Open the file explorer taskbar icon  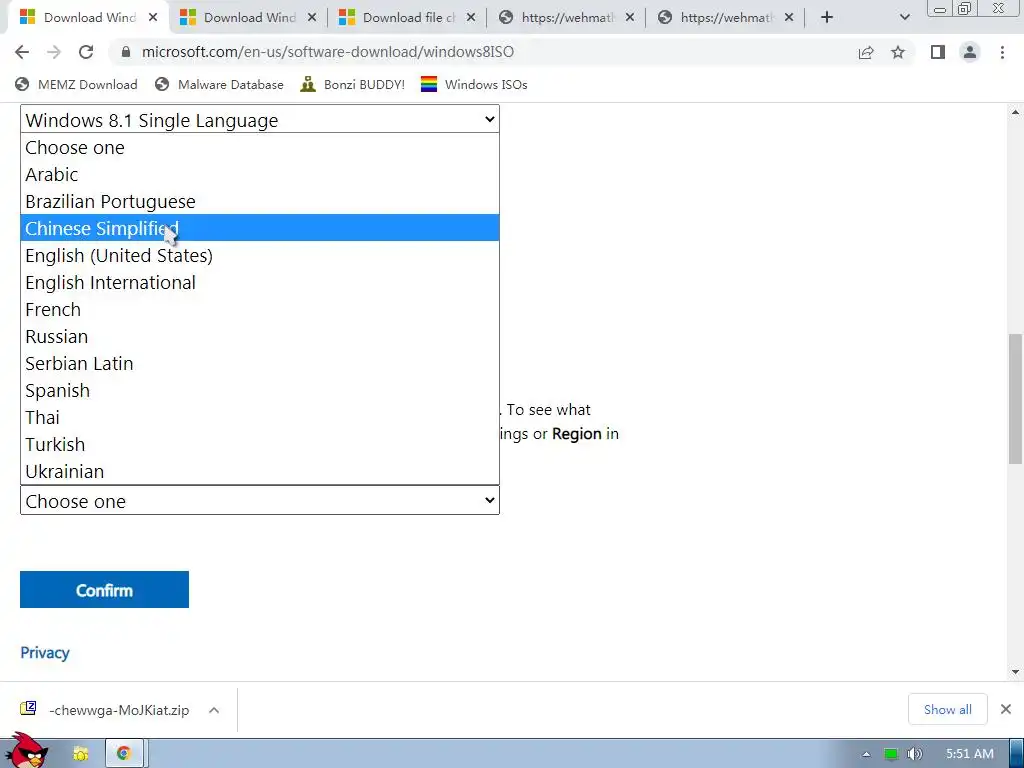point(81,754)
